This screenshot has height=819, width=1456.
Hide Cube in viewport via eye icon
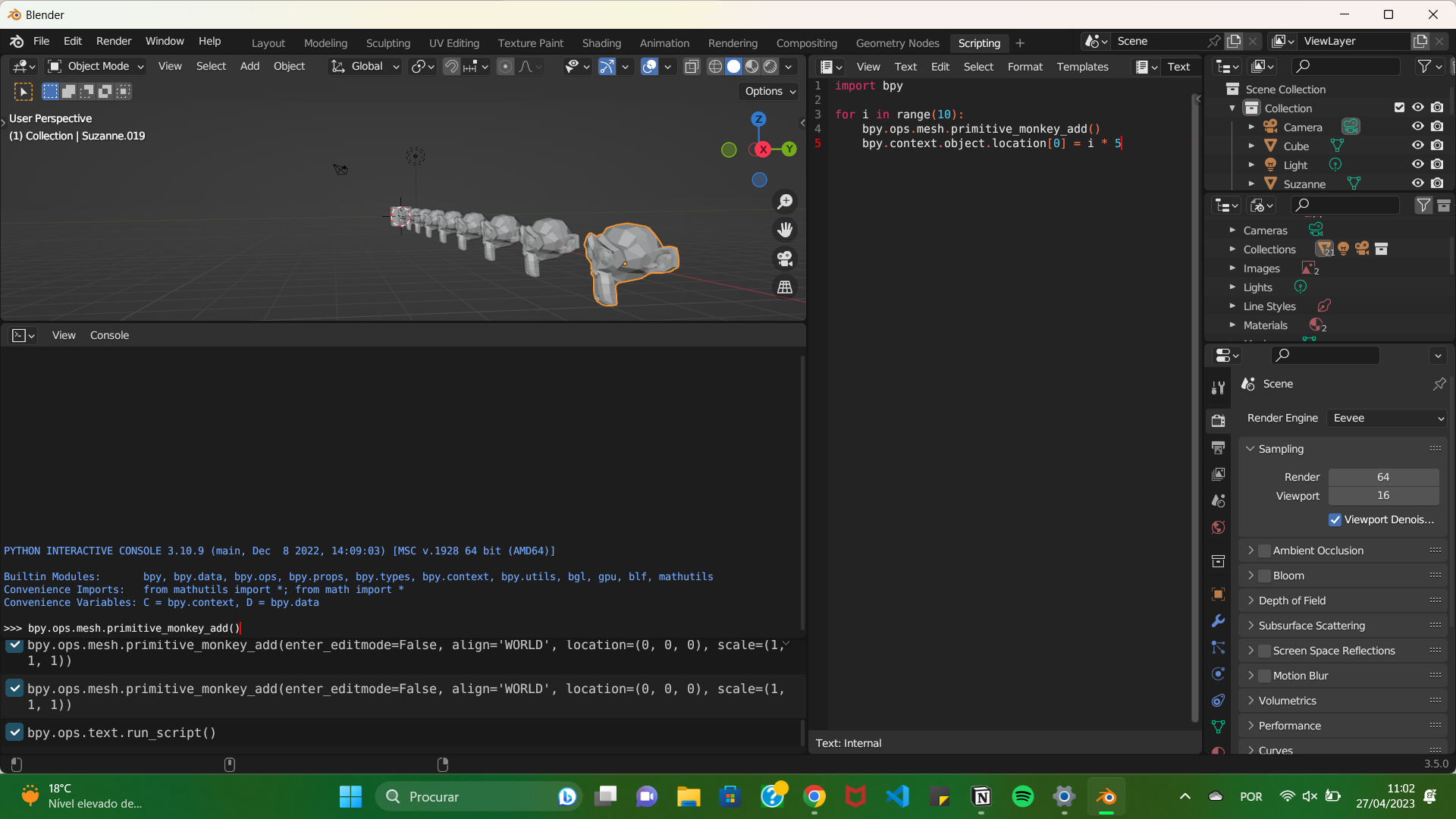click(x=1417, y=146)
